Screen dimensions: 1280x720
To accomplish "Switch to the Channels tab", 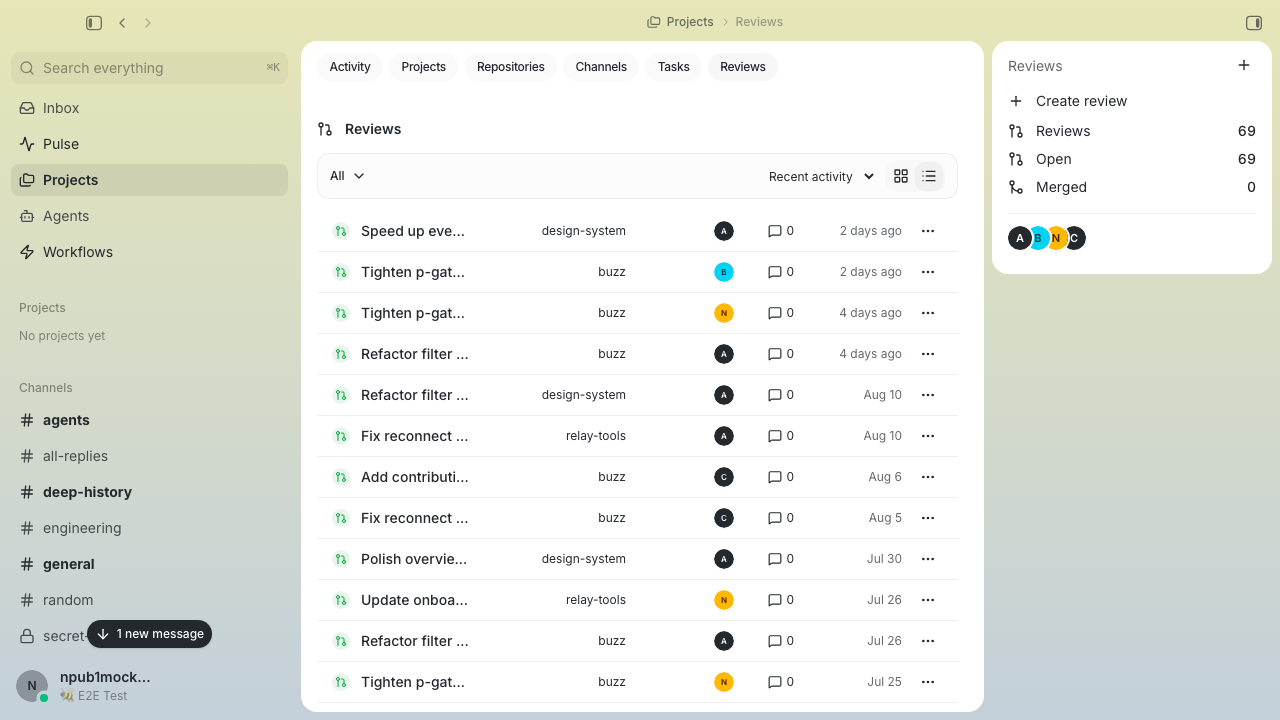I will (x=601, y=67).
